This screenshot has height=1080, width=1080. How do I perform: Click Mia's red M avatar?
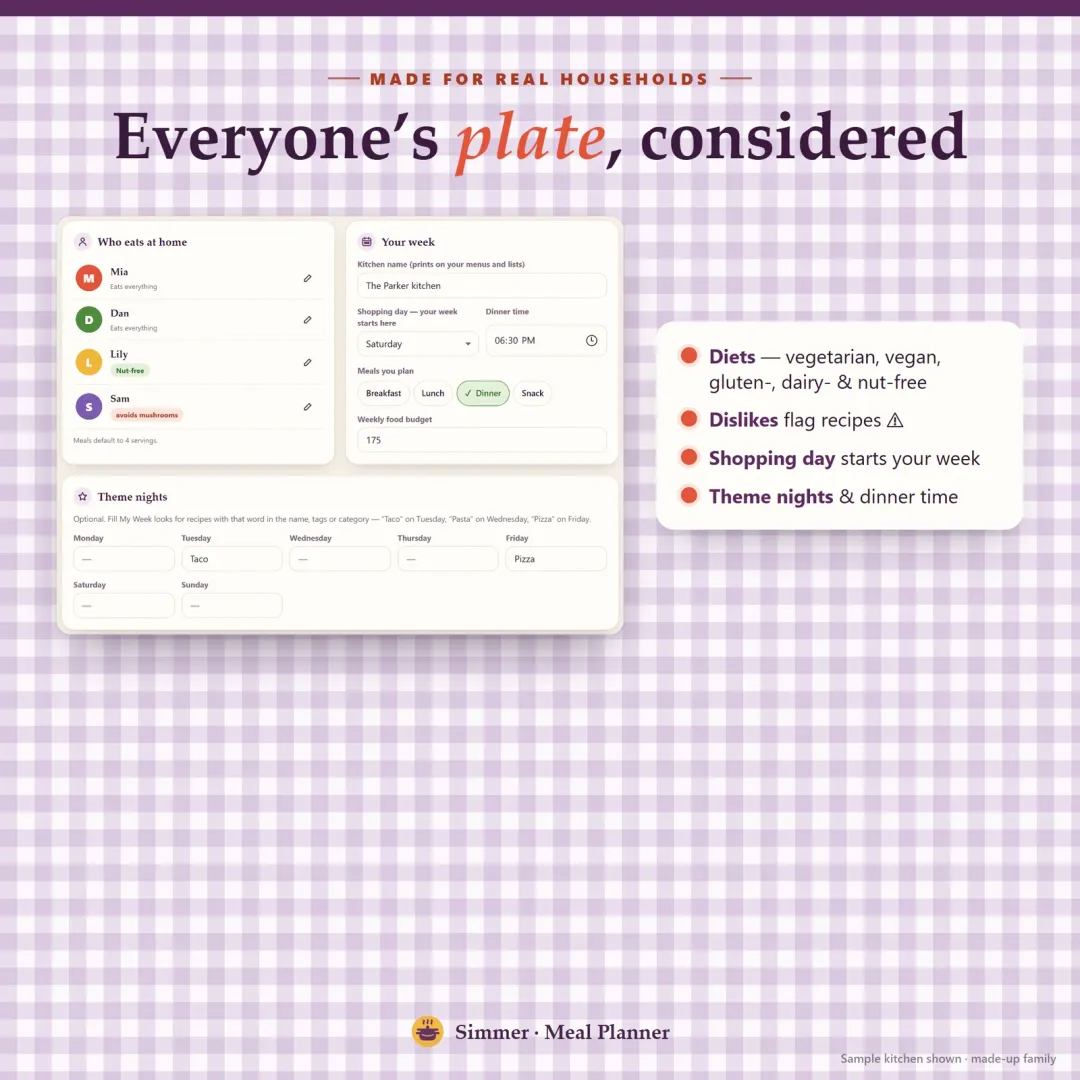(89, 278)
